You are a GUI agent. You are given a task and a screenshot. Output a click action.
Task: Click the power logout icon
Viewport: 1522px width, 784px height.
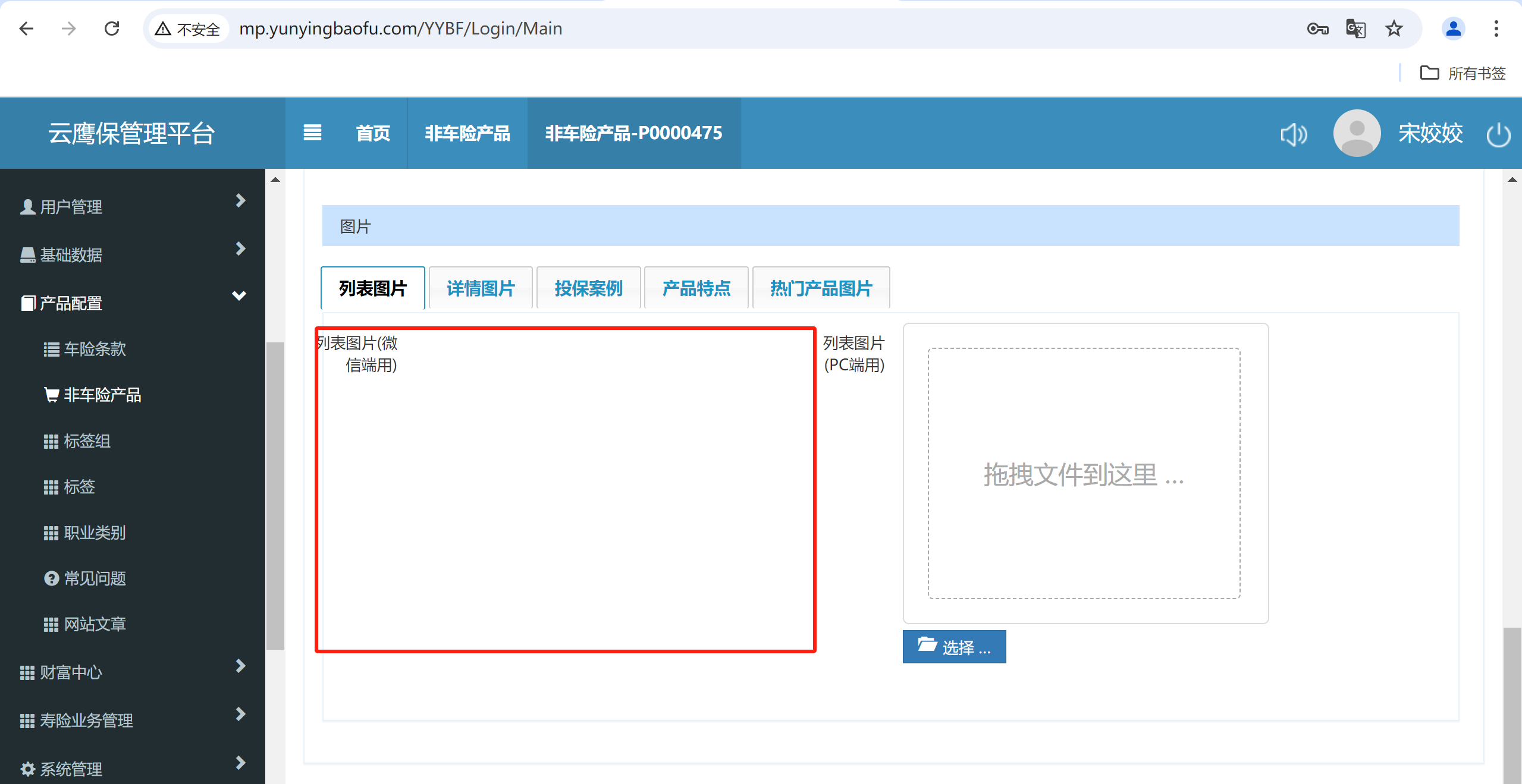pyautogui.click(x=1498, y=134)
